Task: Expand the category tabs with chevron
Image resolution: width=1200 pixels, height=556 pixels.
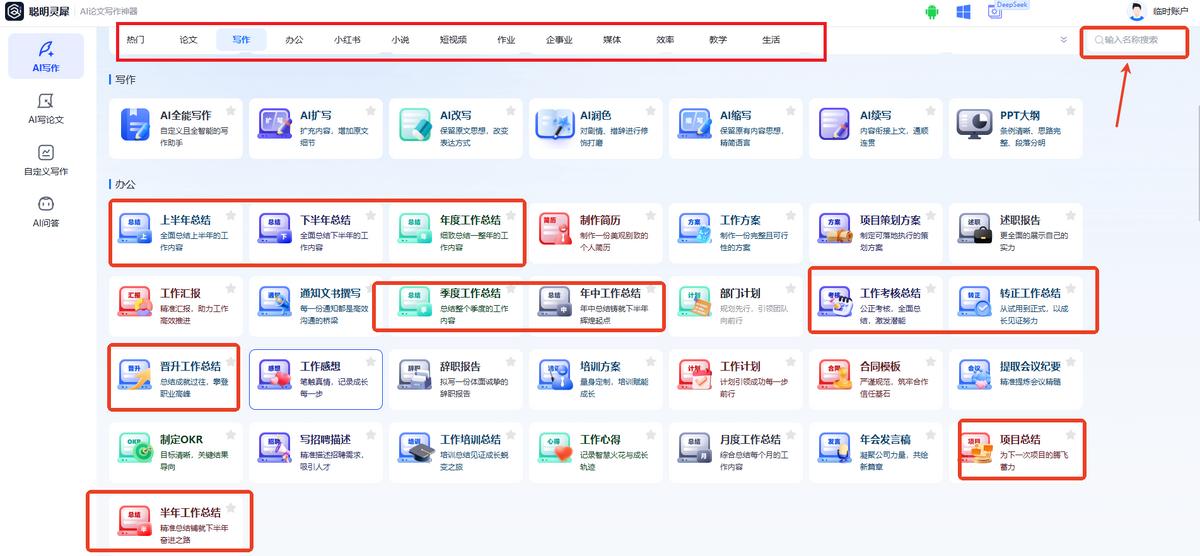Action: tap(1063, 40)
